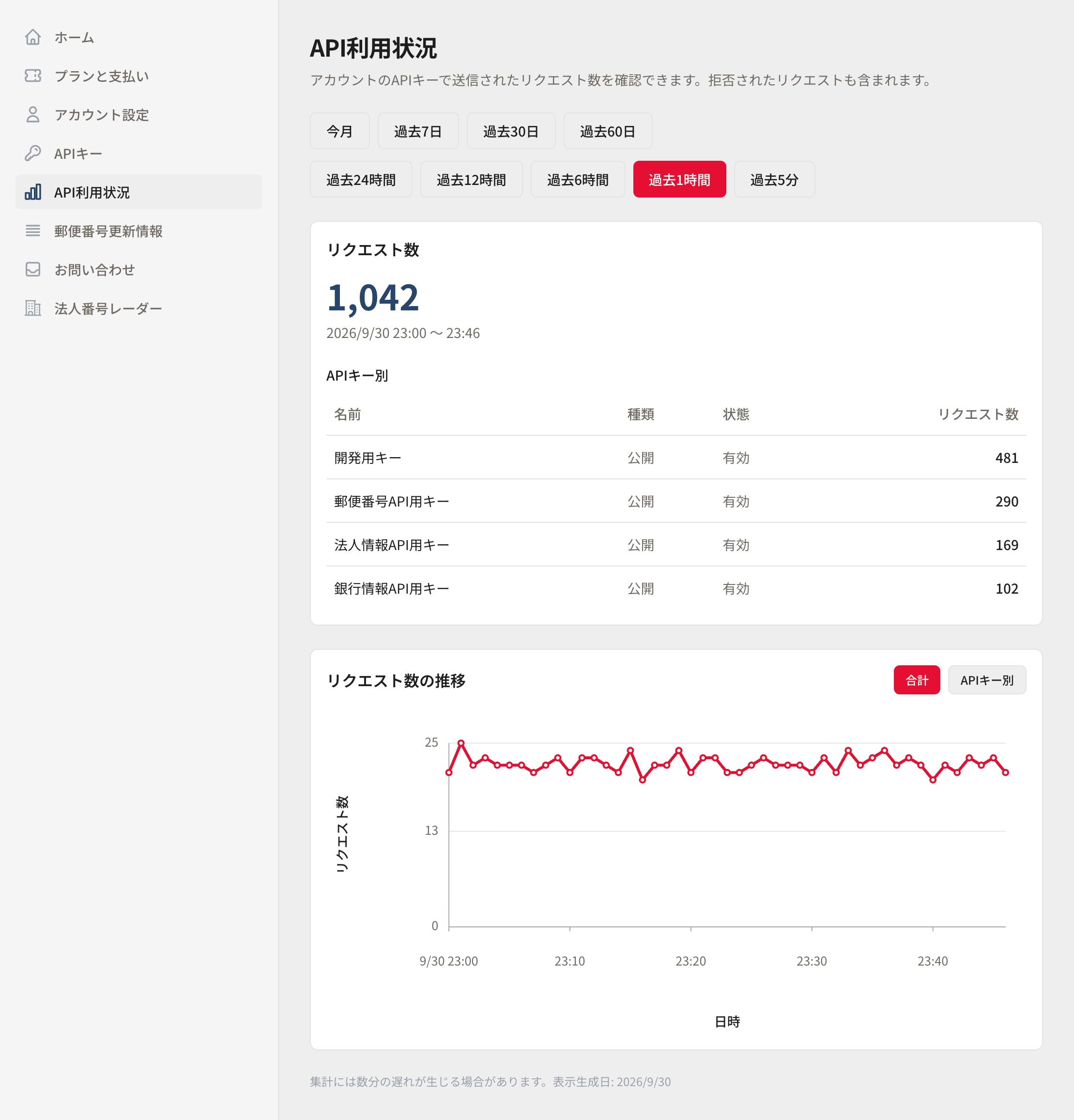
Task: Click the 481 request count cell
Action: tap(1007, 458)
